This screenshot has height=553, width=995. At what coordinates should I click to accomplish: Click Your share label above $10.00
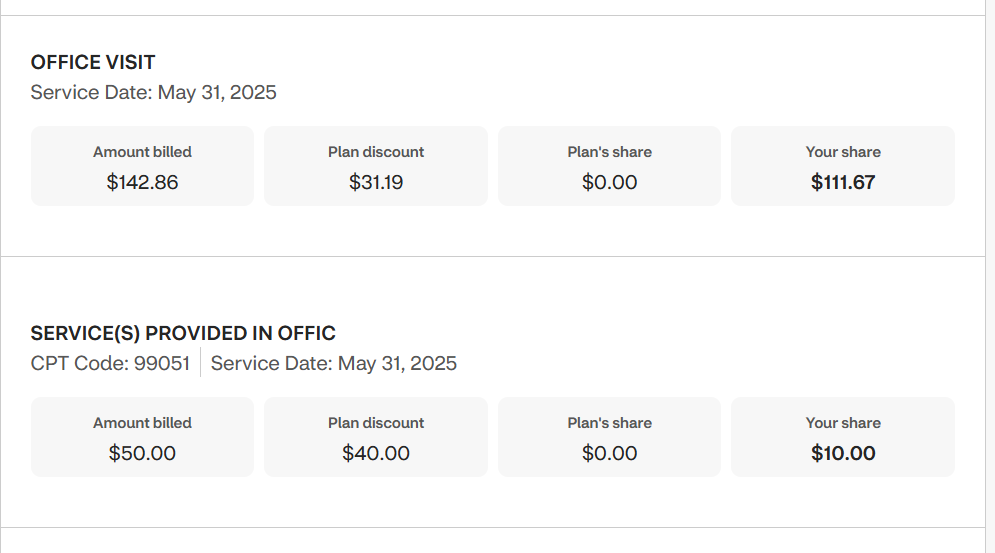click(x=843, y=423)
